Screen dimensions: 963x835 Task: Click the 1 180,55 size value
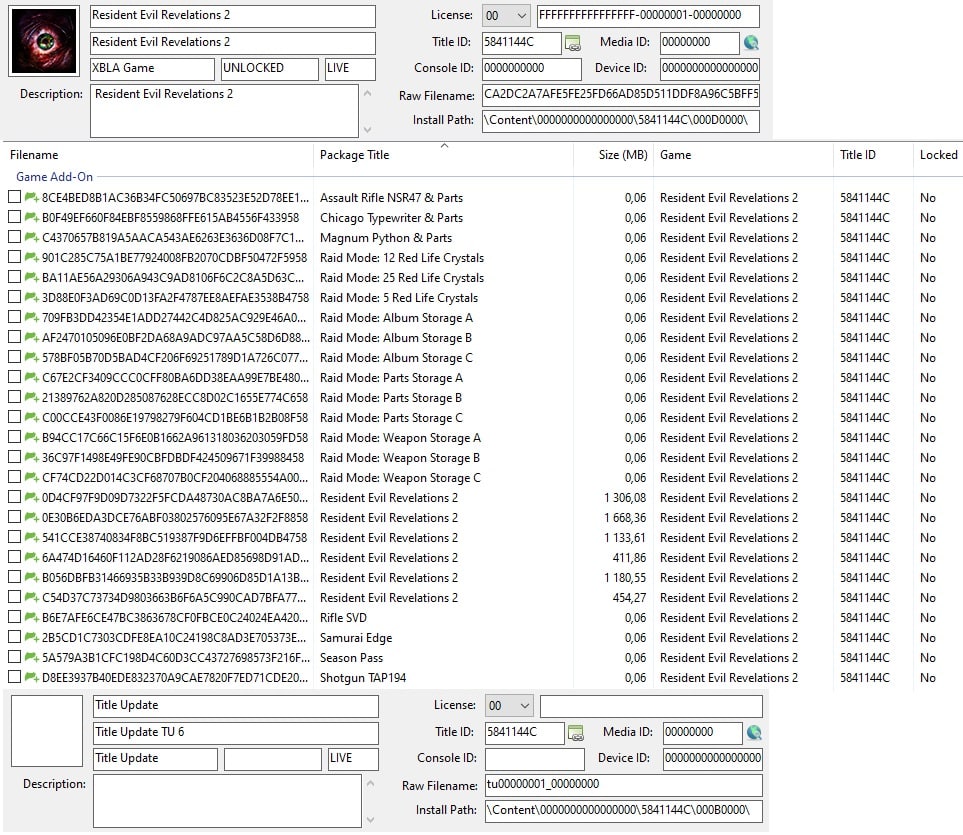(x=625, y=578)
